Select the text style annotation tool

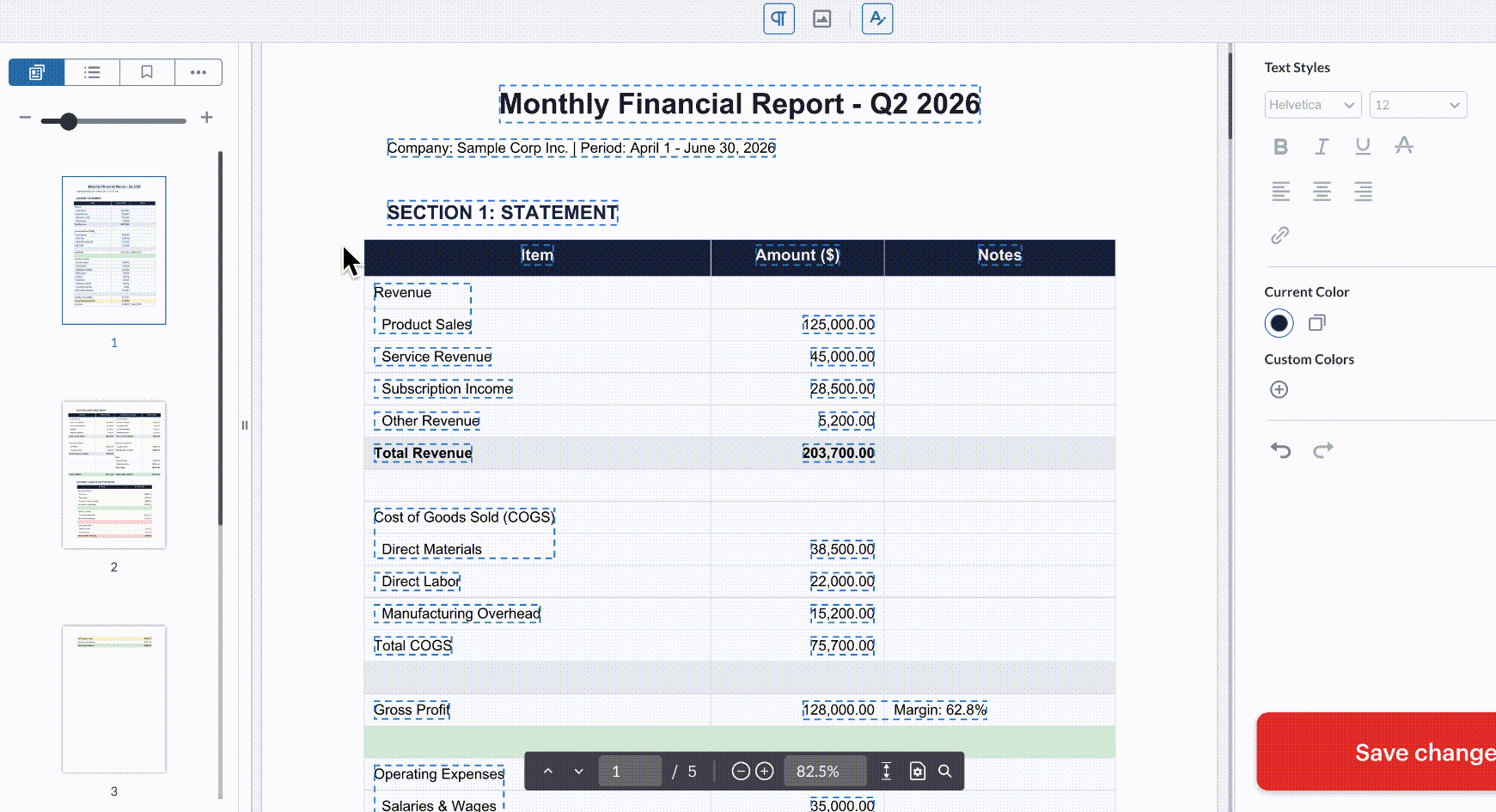click(877, 19)
